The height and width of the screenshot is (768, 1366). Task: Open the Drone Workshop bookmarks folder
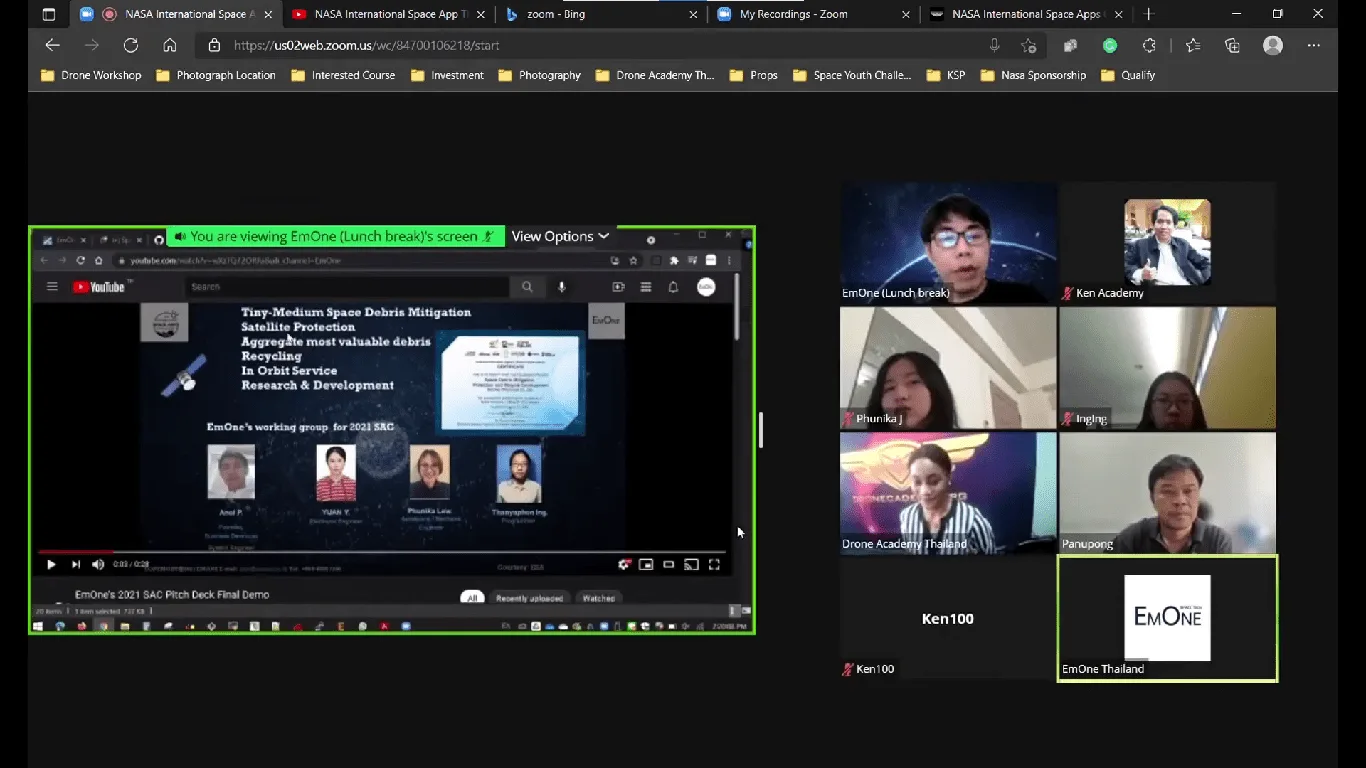pos(91,75)
